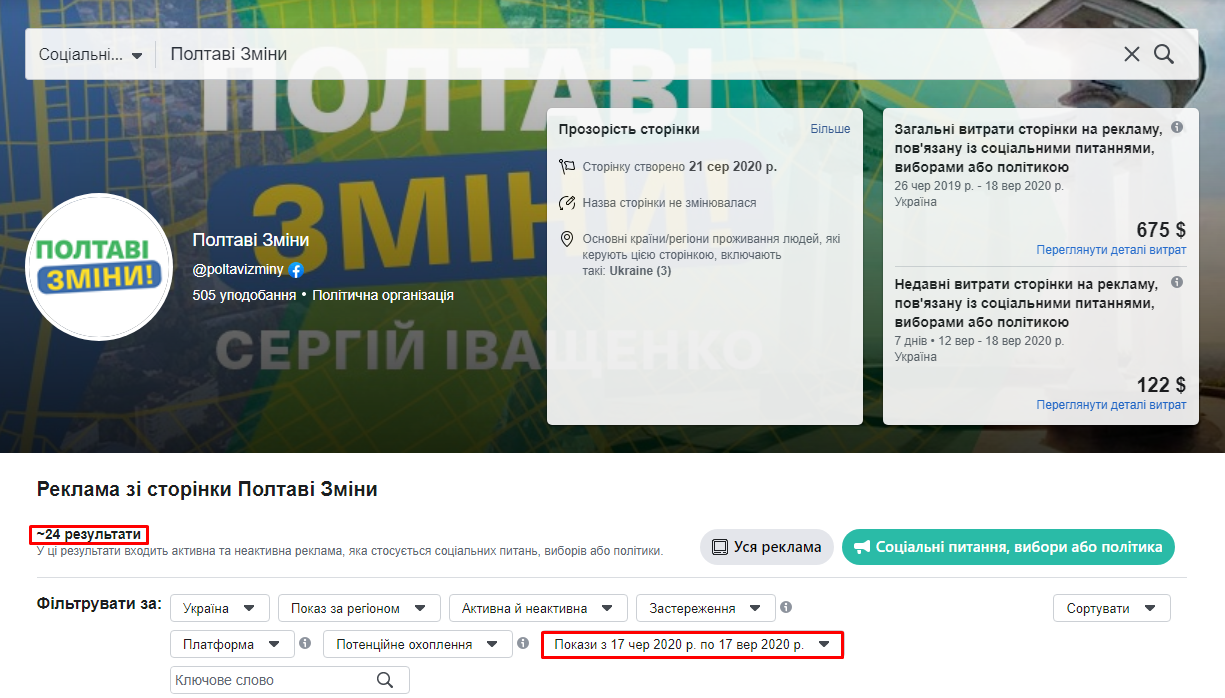The height and width of the screenshot is (698, 1225).
Task: Select the Уся реклама tab
Action: click(x=766, y=547)
